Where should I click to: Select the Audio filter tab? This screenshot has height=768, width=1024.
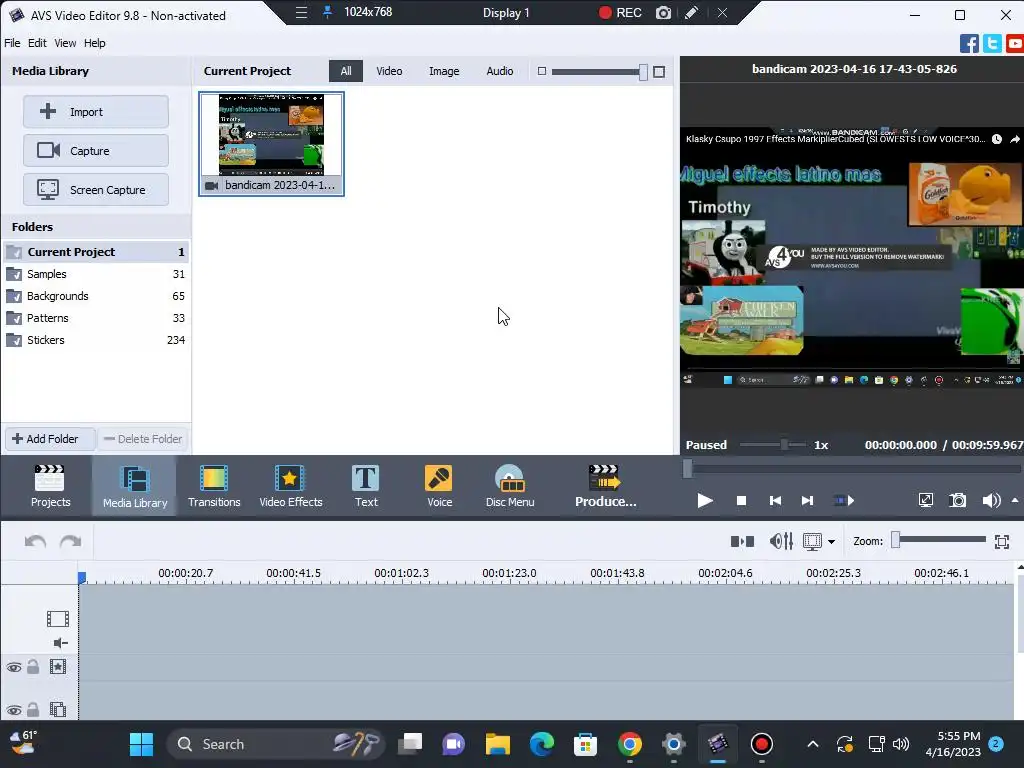500,71
